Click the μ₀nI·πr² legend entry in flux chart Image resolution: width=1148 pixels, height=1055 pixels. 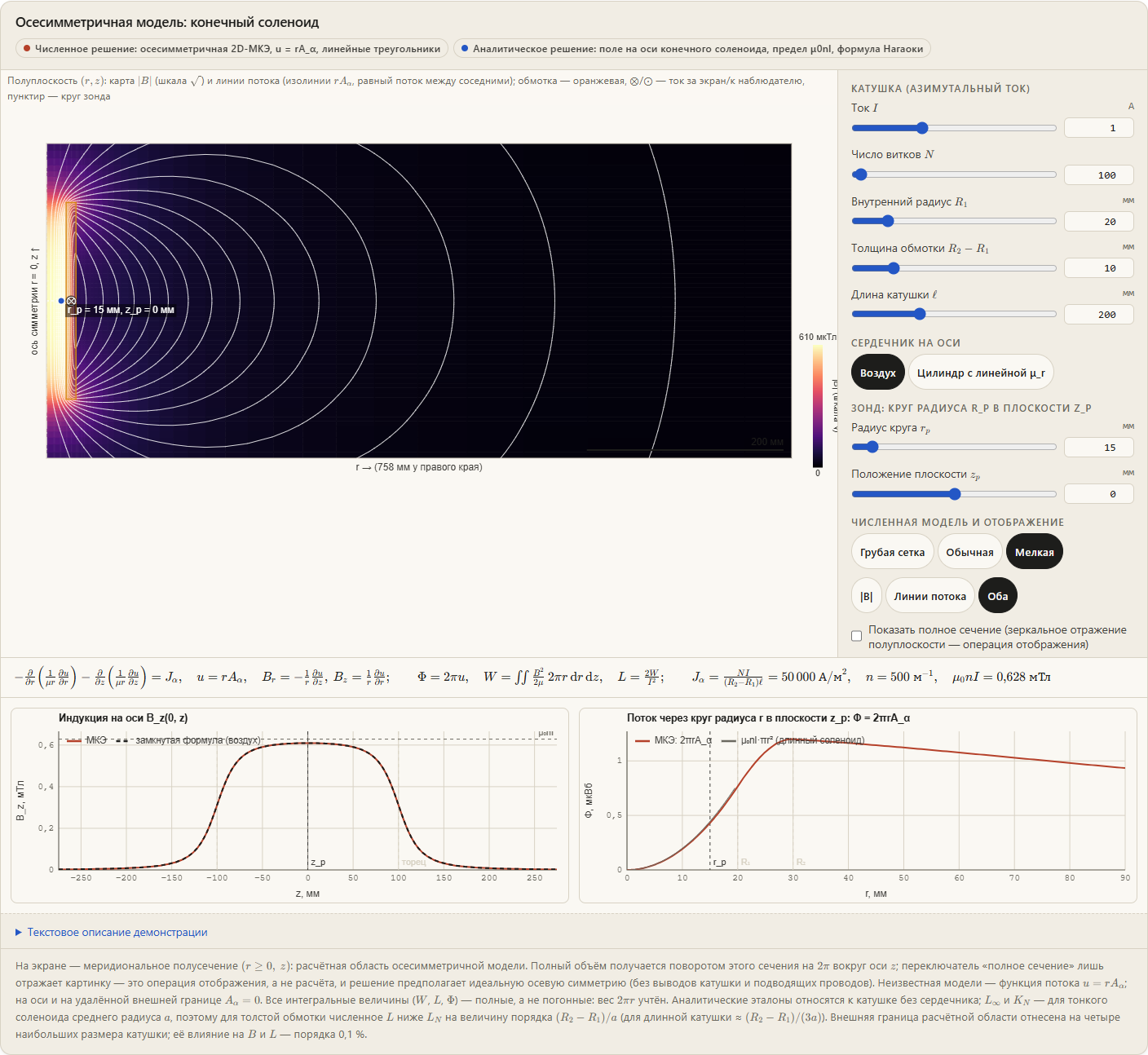coord(793,740)
